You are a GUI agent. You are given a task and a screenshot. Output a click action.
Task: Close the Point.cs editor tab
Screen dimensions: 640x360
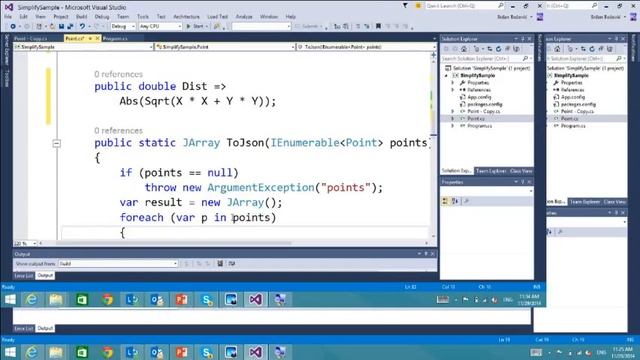tap(97, 38)
